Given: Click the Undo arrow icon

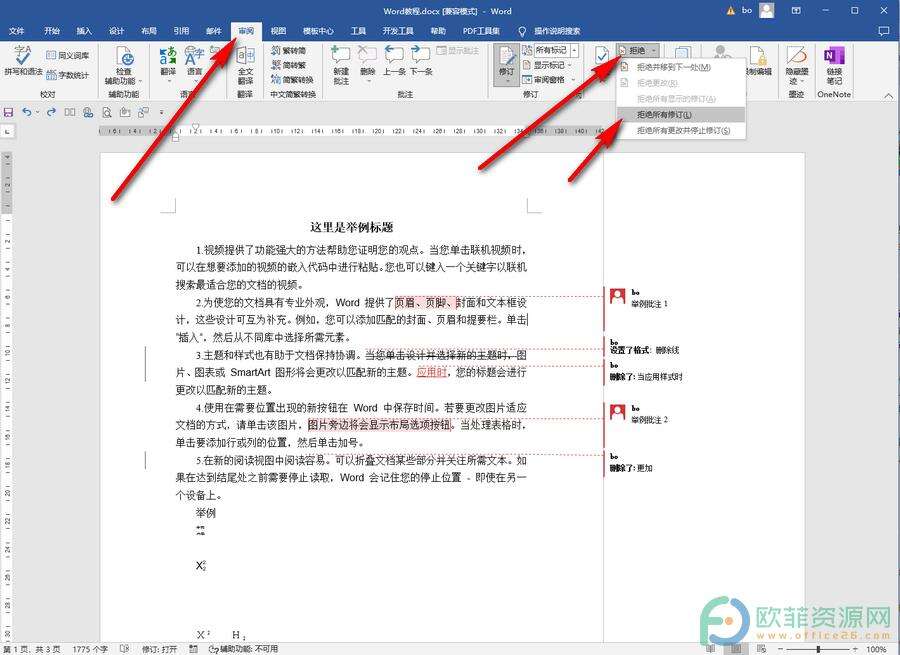Looking at the screenshot, I should 26,112.
